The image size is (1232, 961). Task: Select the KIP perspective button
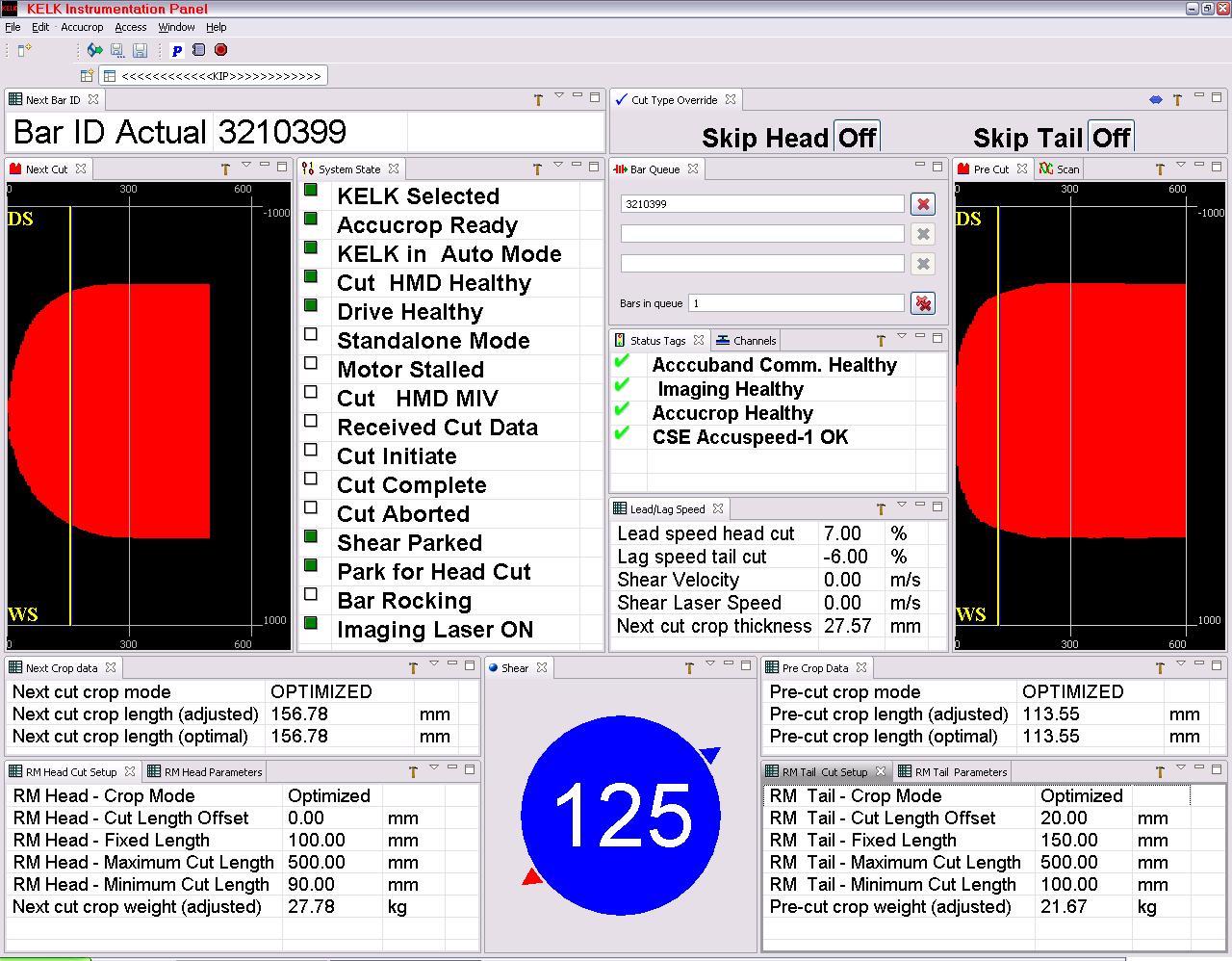213,75
